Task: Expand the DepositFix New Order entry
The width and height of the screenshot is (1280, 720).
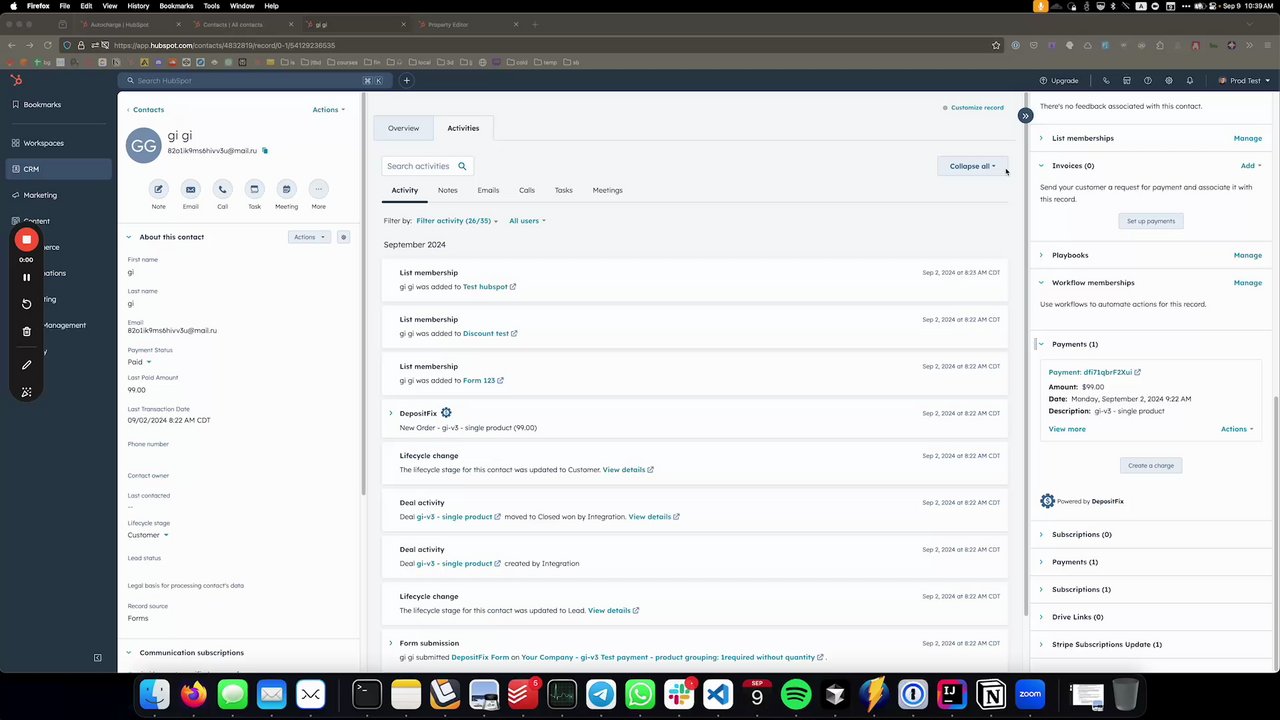Action: (x=391, y=413)
